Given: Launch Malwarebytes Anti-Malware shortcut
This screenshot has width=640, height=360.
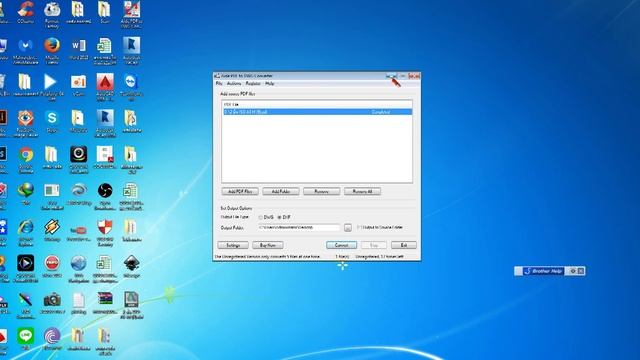Looking at the screenshot, I should pyautogui.click(x=26, y=45).
